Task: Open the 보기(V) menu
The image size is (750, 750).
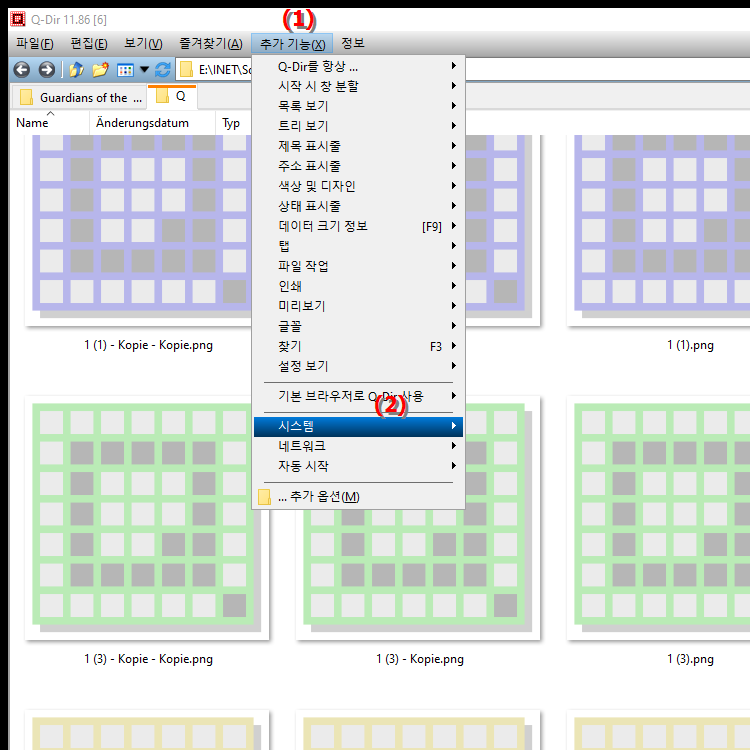Action: (x=143, y=44)
